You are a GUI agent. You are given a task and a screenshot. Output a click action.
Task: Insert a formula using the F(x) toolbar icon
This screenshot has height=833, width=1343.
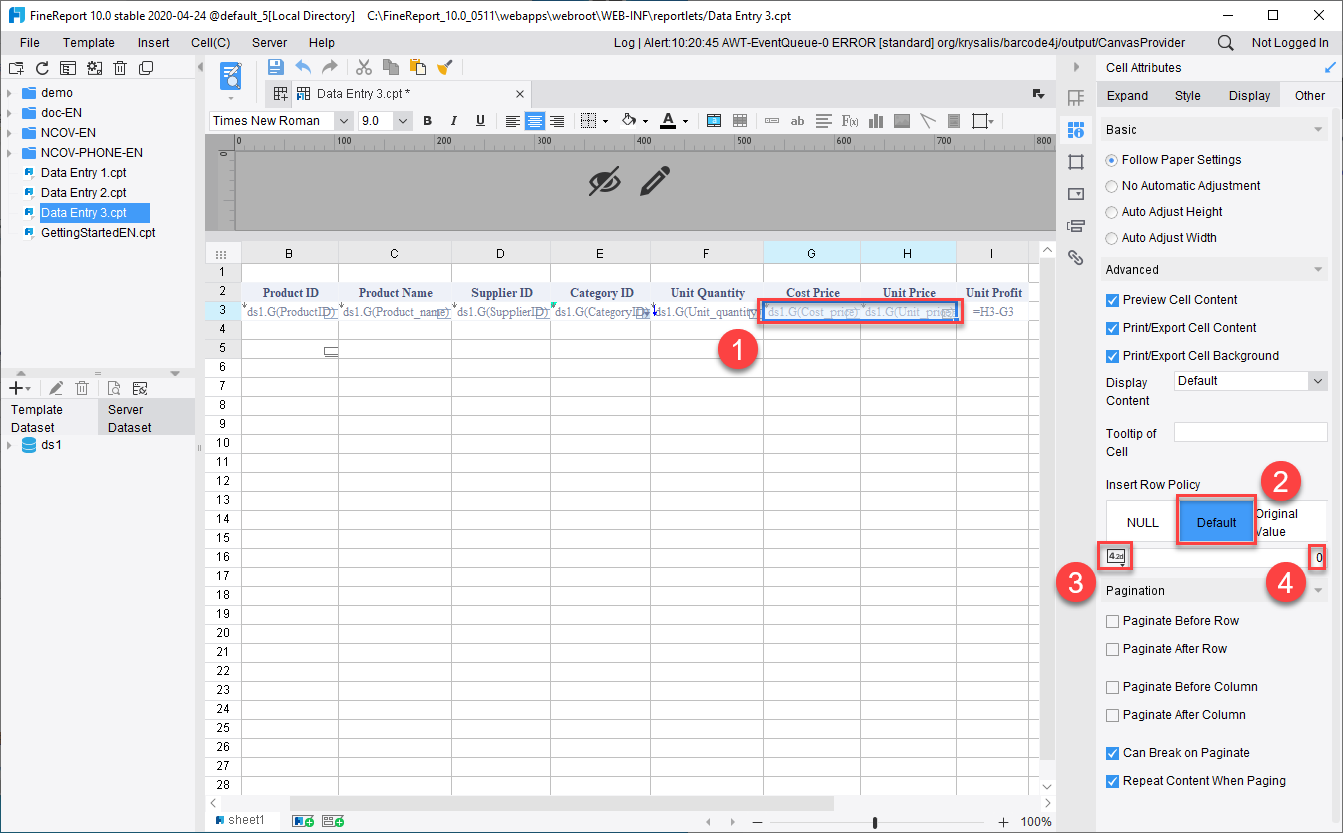849,120
